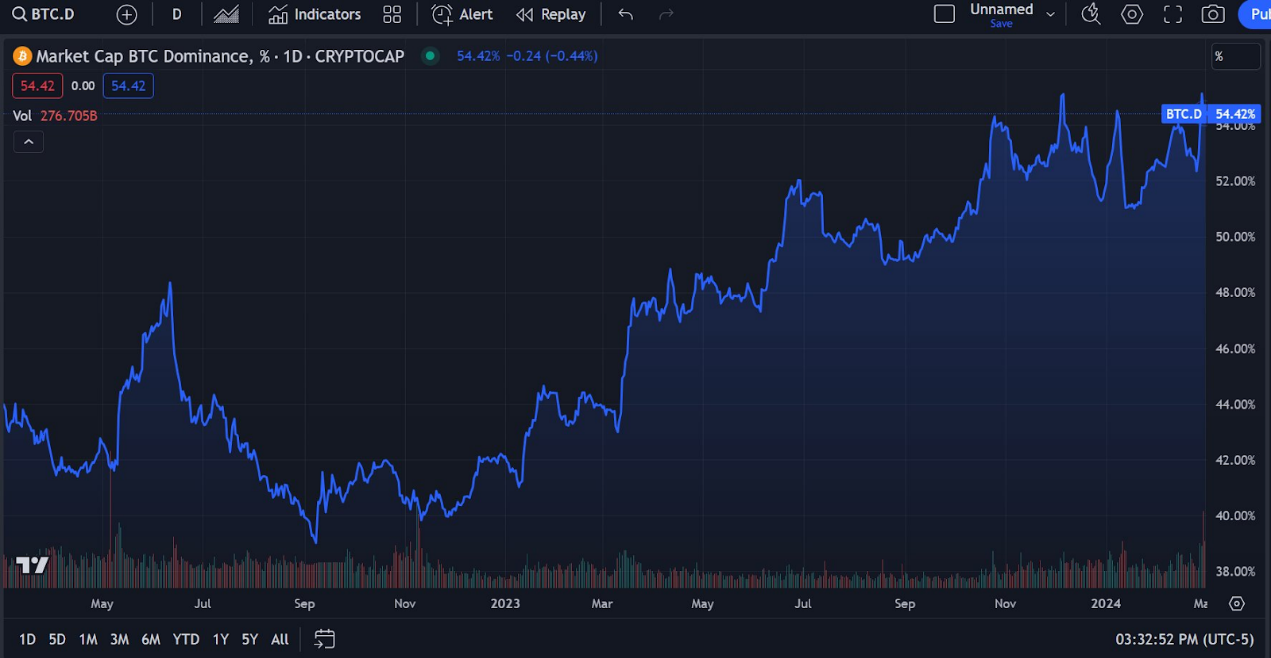Select layout setup square icon

tap(944, 14)
